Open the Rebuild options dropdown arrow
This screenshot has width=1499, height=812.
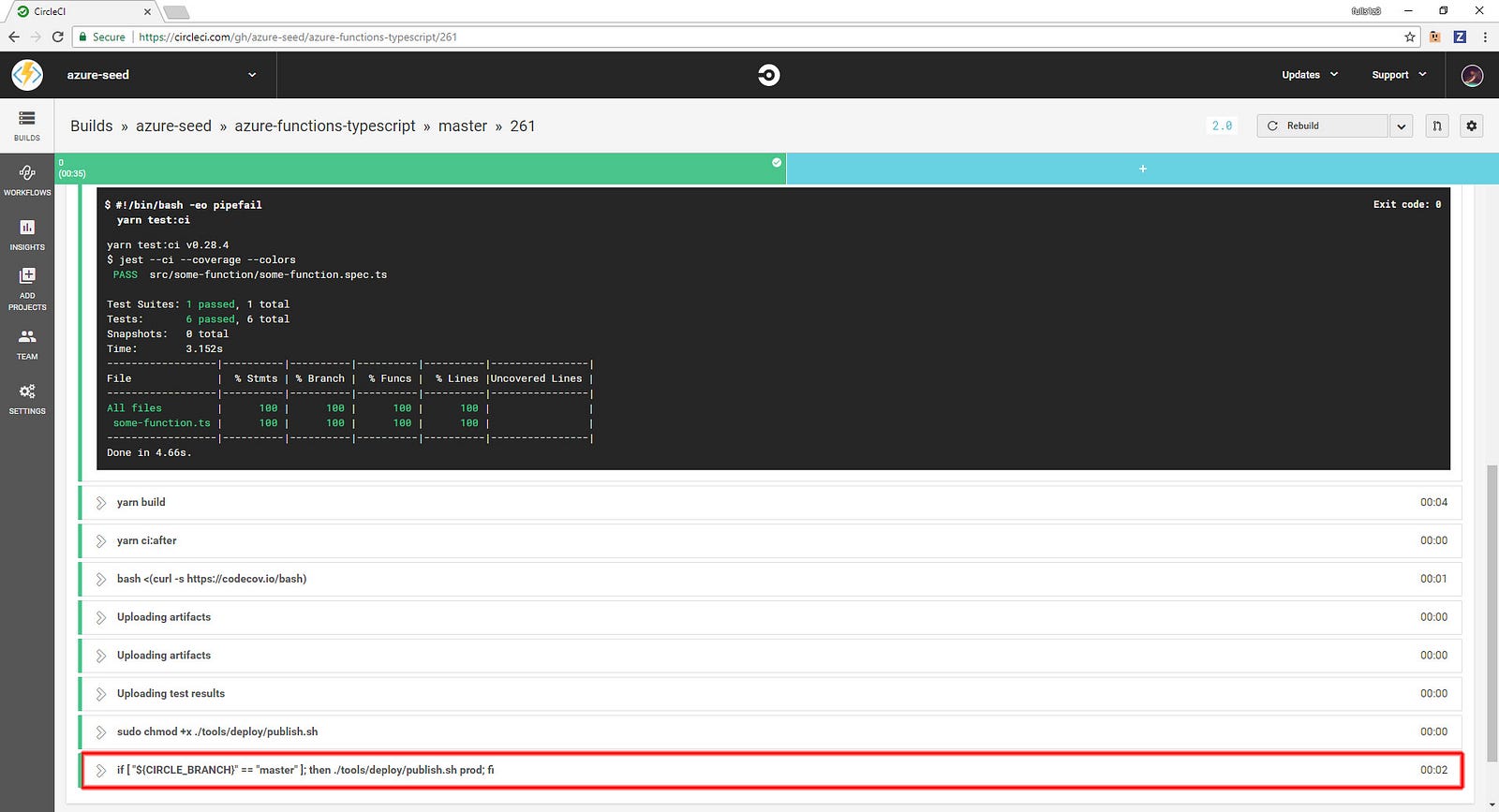point(1401,125)
